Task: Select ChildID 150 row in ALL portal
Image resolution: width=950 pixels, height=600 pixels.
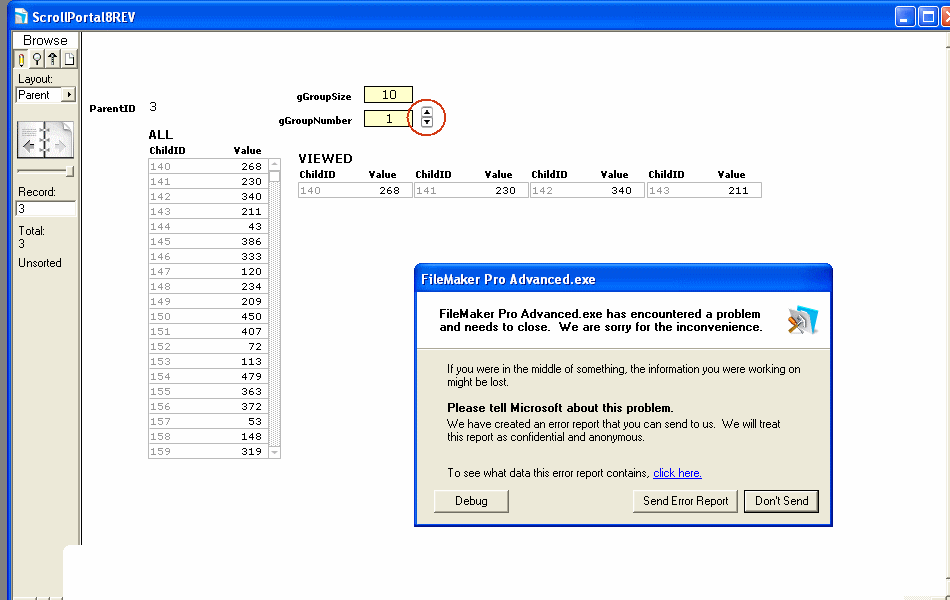Action: point(207,317)
